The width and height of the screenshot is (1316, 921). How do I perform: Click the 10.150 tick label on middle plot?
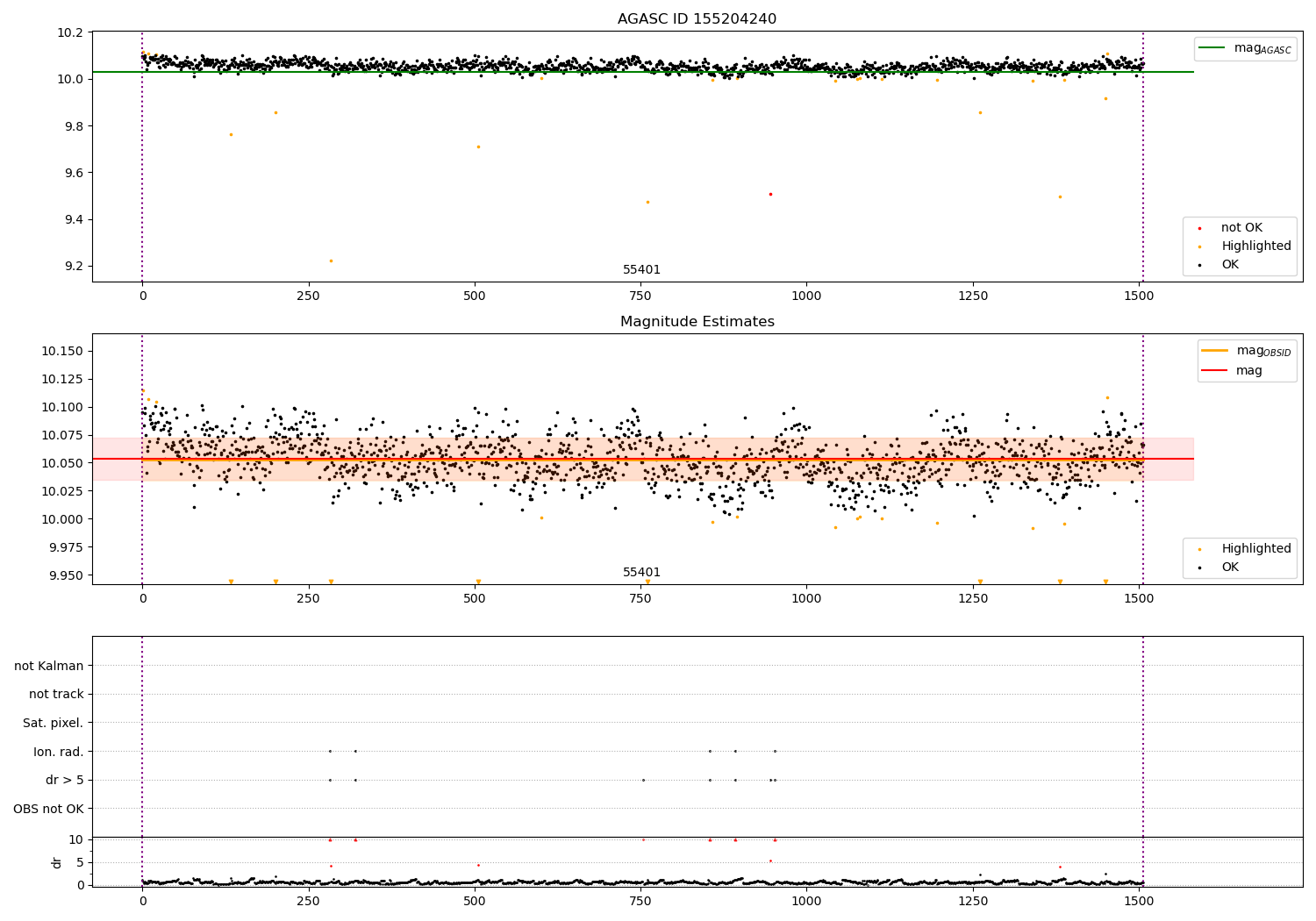pyautogui.click(x=63, y=351)
